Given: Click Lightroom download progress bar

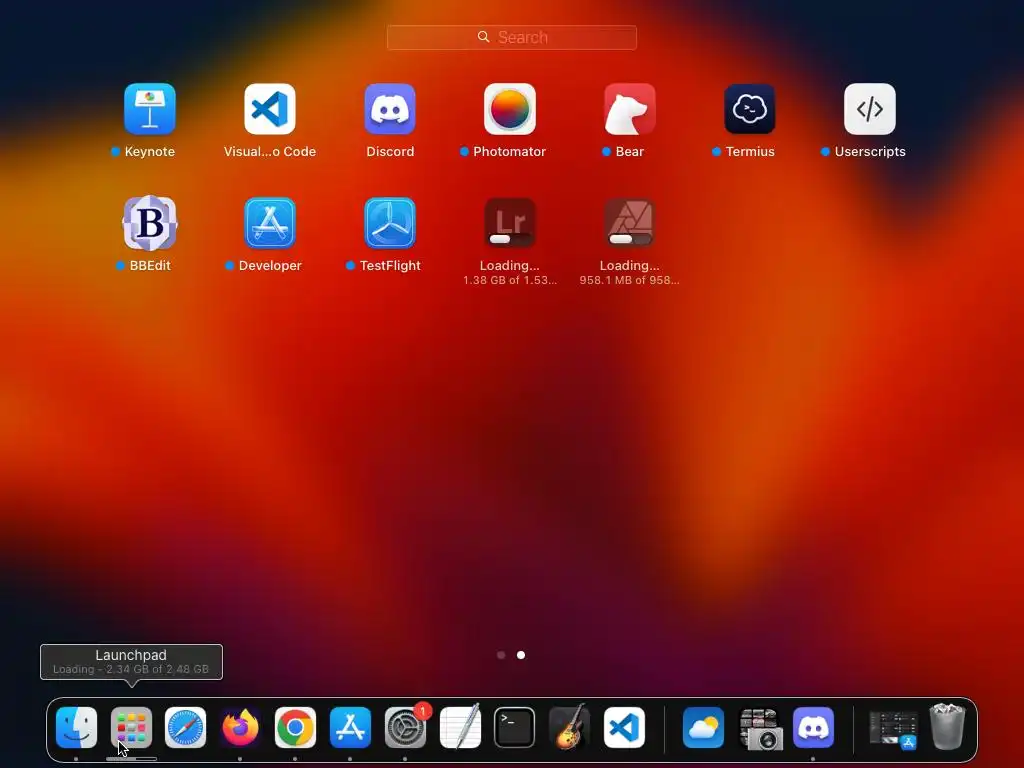Looking at the screenshot, I should [x=510, y=240].
